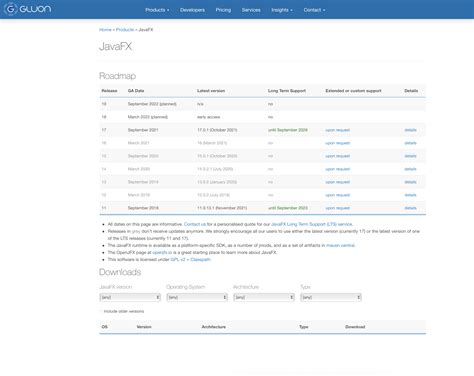
Task: Expand the Insights navigation menu
Action: (x=282, y=10)
